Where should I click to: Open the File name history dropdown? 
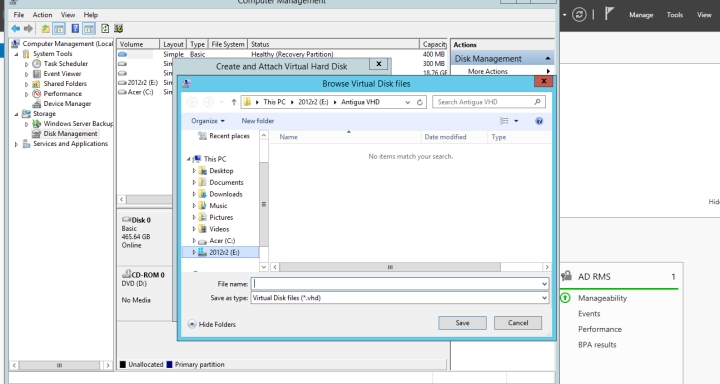tap(544, 284)
